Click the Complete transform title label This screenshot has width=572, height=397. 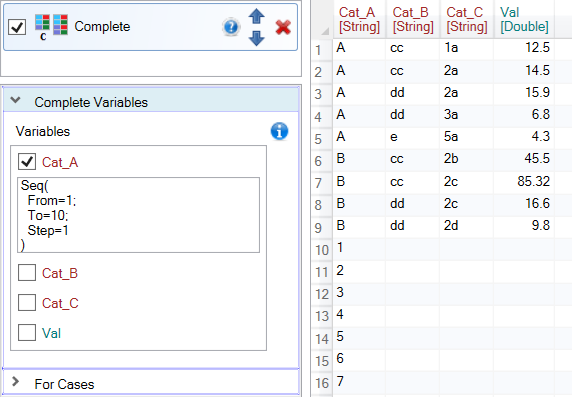tap(102, 27)
